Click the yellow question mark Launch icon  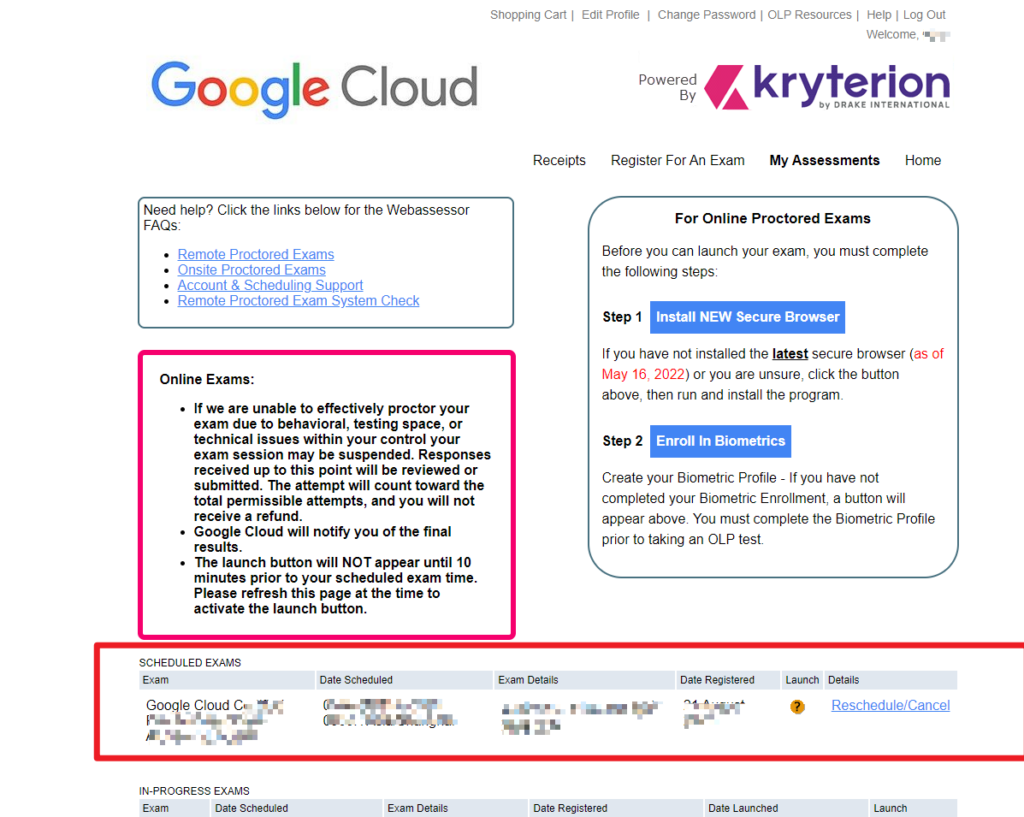(x=797, y=707)
